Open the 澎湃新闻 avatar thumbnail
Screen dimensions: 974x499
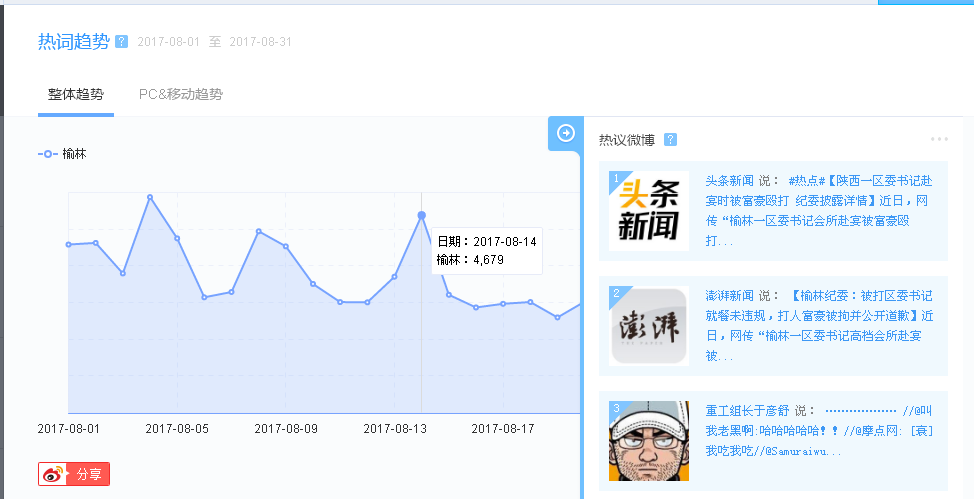(649, 326)
